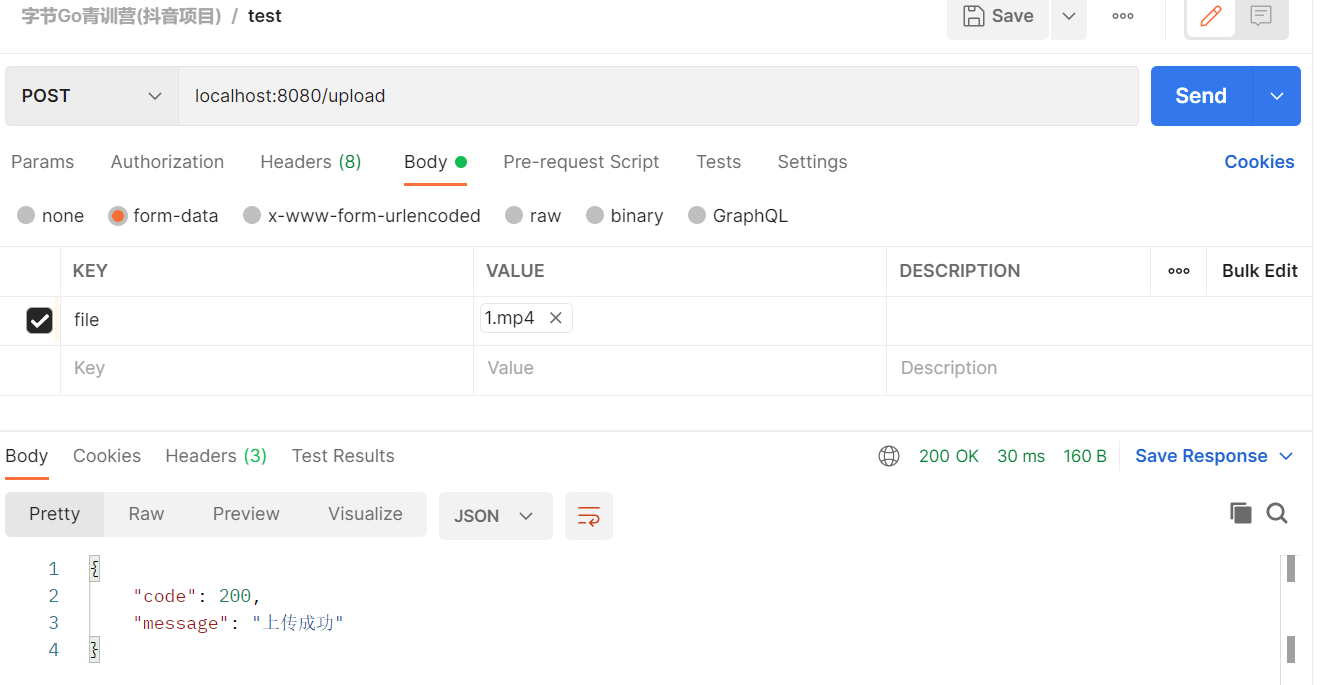Switch to the Raw response view
The height and width of the screenshot is (685, 1326).
coord(146,514)
